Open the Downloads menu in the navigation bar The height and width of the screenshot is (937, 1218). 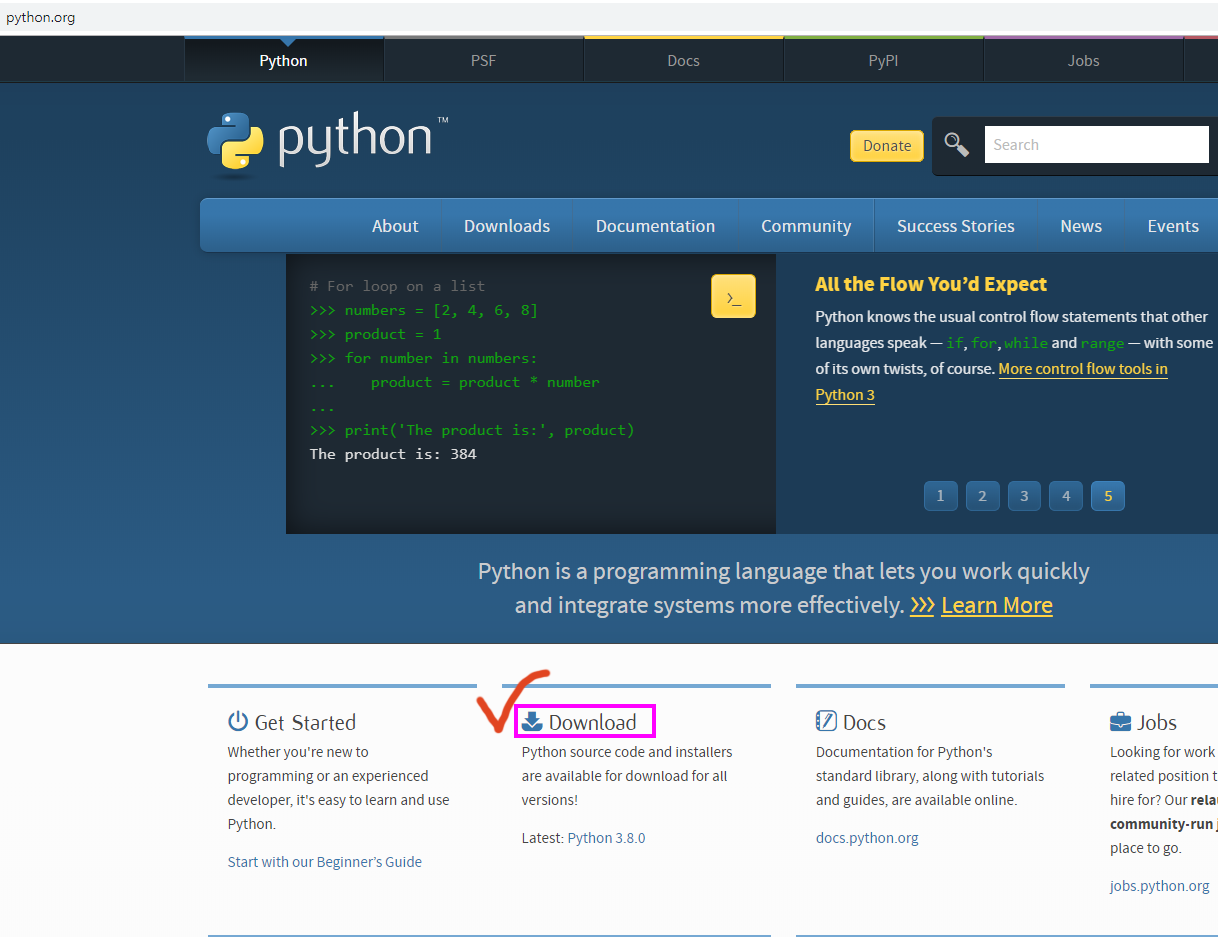(507, 226)
